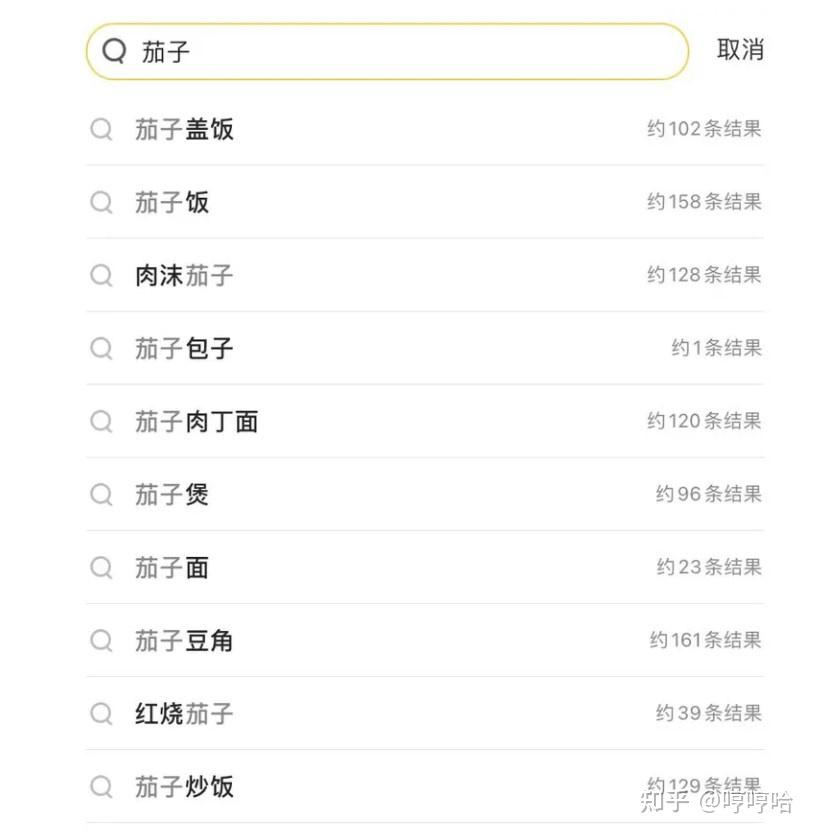Select the 茄子炒饭 suggestion
The height and width of the screenshot is (835, 814).
(185, 787)
